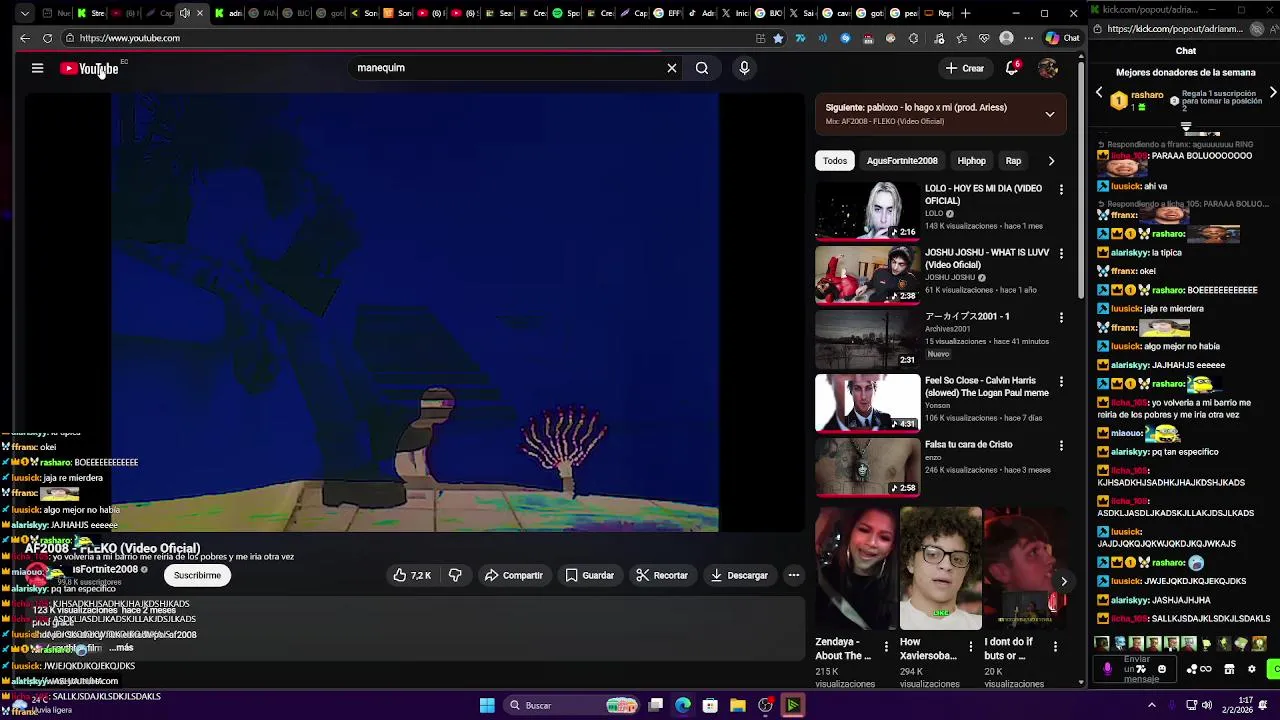1280x720 pixels.
Task: Expand the Siguiente mix playlist chevron
Action: [1050, 114]
